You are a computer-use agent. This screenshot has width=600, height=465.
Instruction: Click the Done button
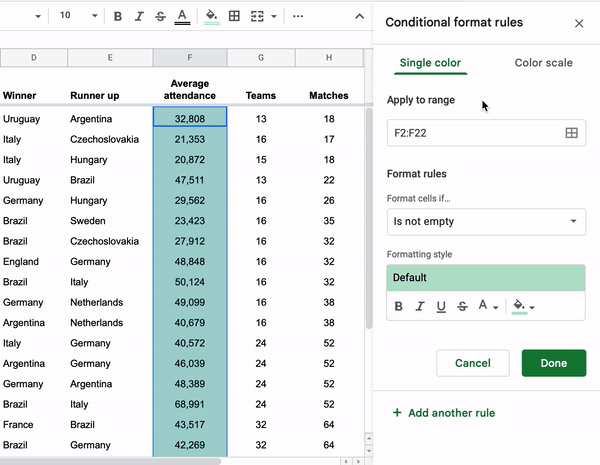[x=553, y=363]
